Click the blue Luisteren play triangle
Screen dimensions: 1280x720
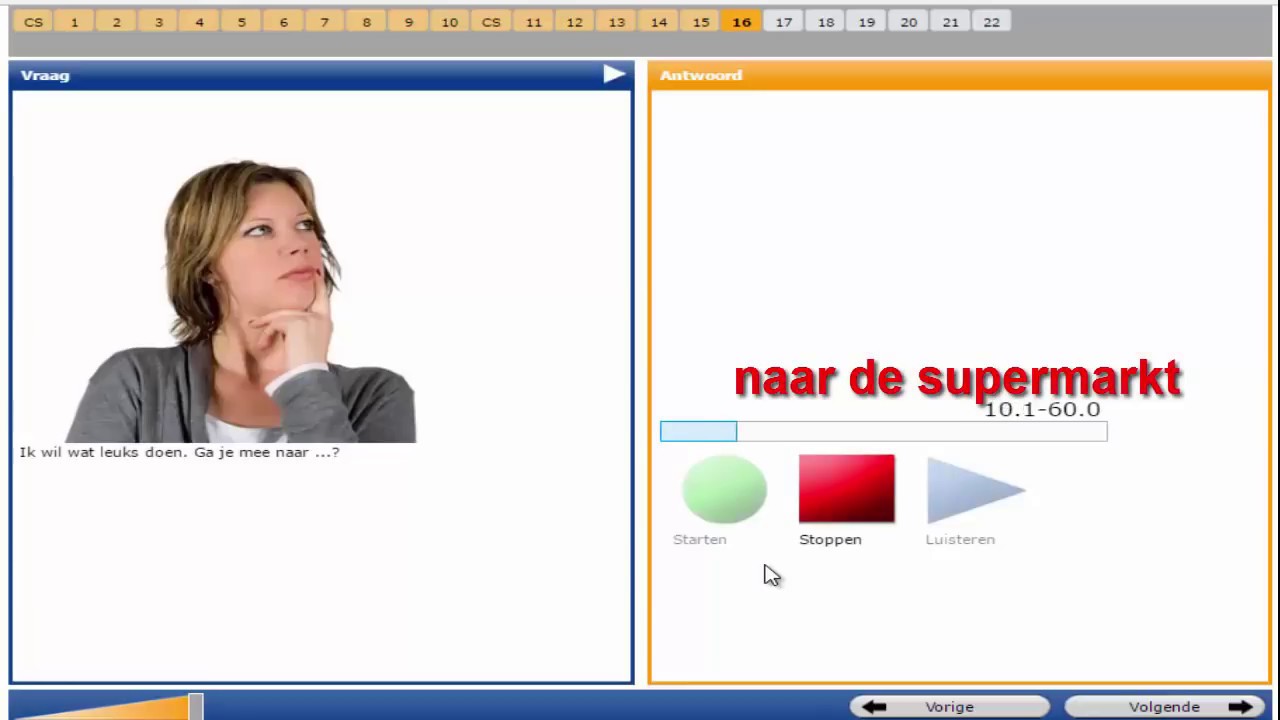[x=975, y=490]
